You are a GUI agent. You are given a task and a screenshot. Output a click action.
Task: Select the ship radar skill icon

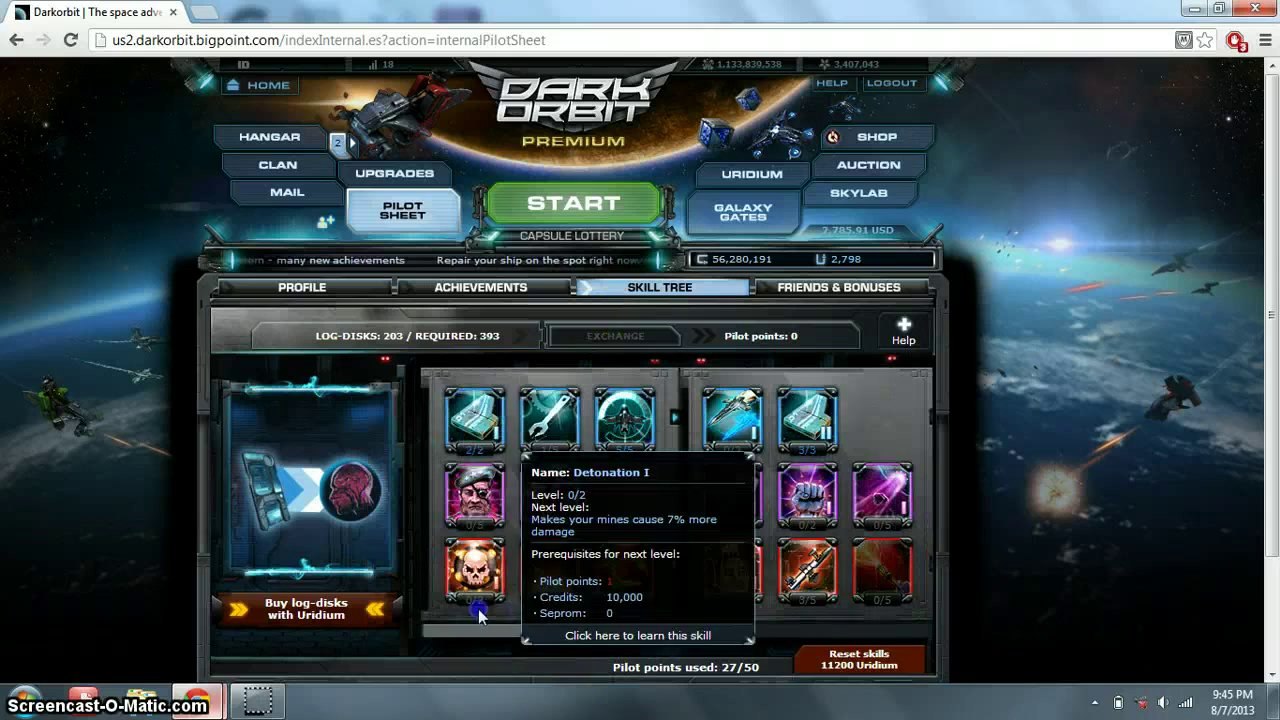tap(625, 420)
